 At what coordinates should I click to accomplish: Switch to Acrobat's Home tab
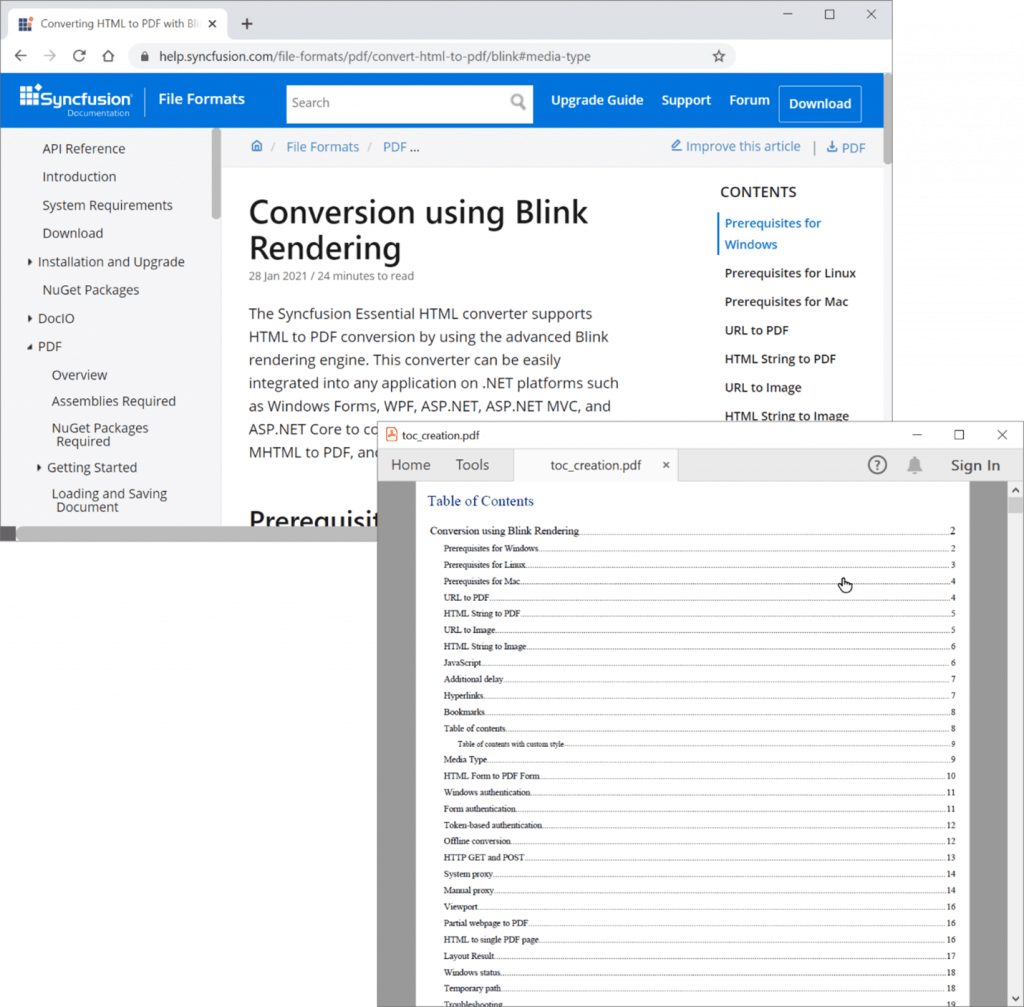[410, 464]
